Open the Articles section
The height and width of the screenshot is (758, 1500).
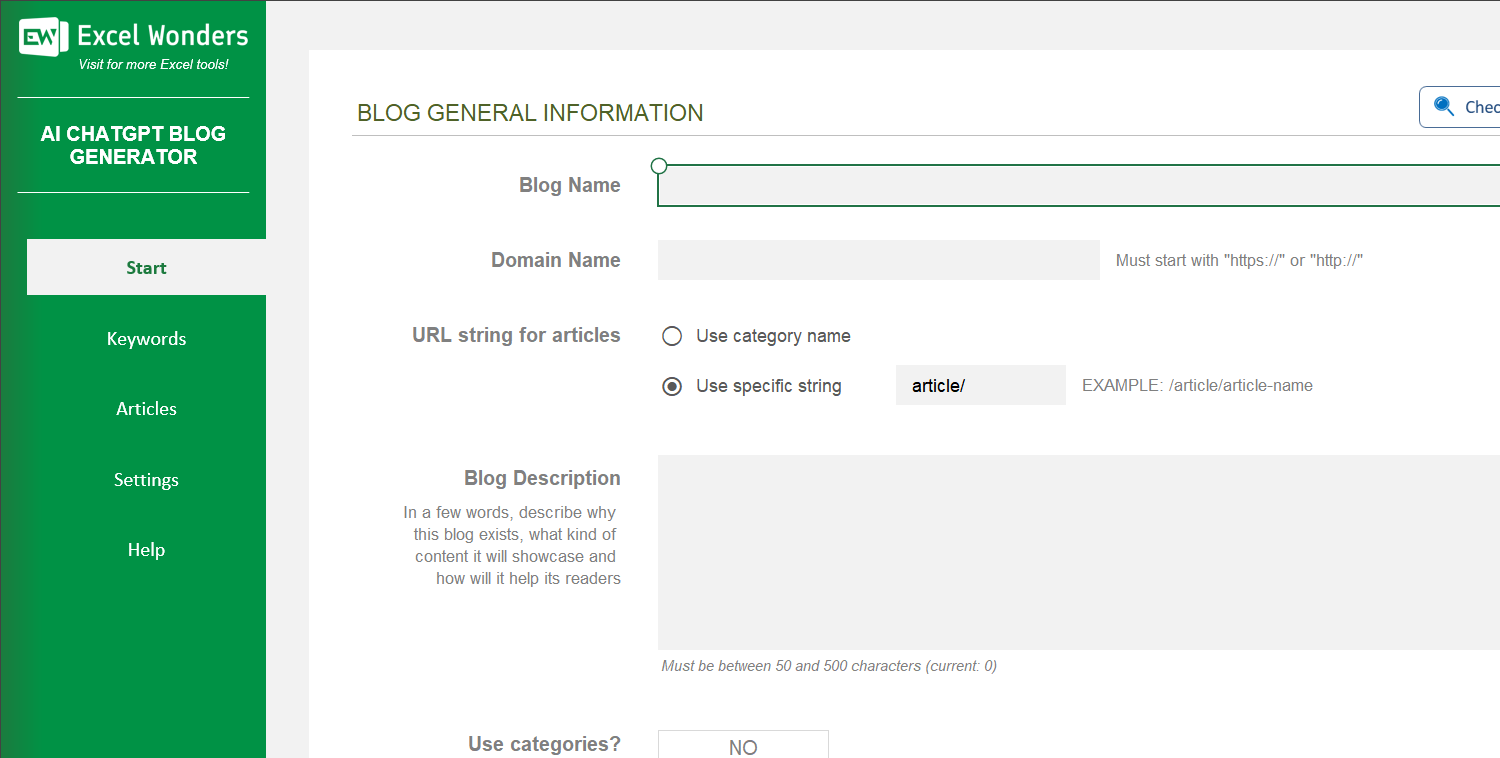click(x=146, y=408)
